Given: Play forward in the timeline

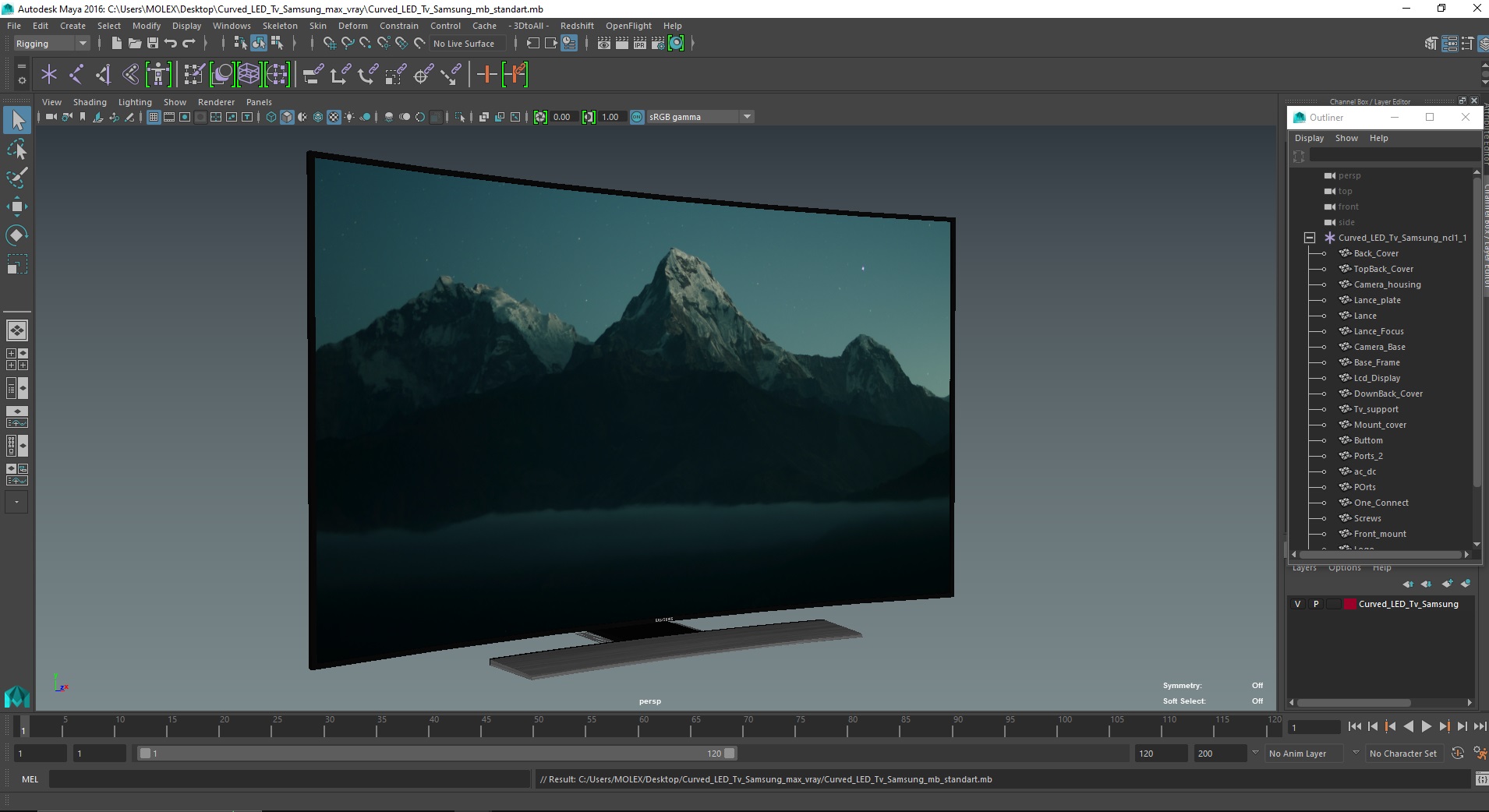Looking at the screenshot, I should pyautogui.click(x=1426, y=726).
